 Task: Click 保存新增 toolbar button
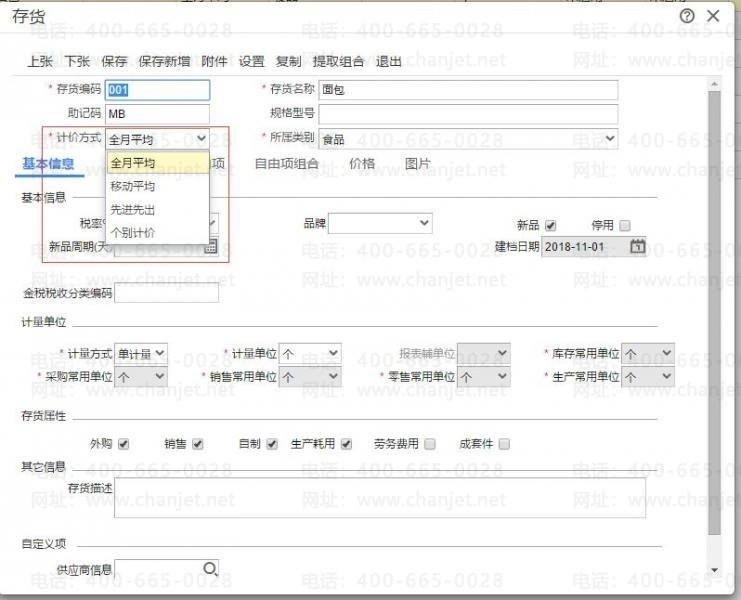click(x=164, y=61)
